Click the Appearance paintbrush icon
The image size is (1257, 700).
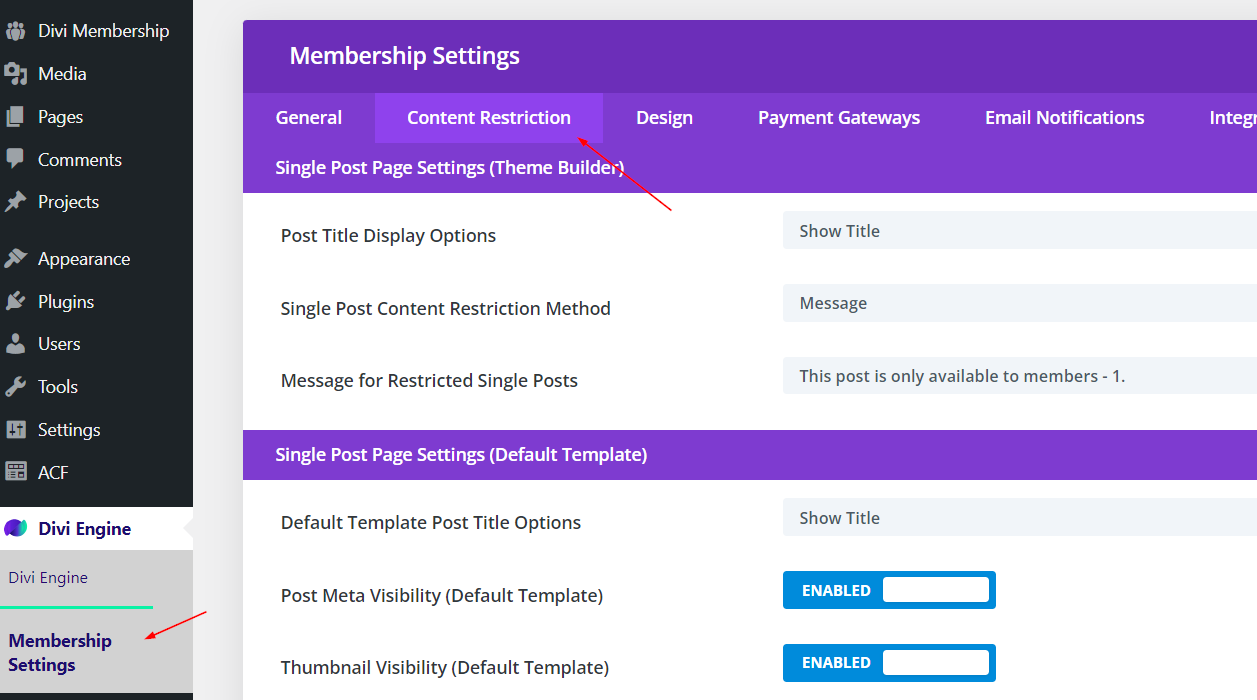click(15, 259)
